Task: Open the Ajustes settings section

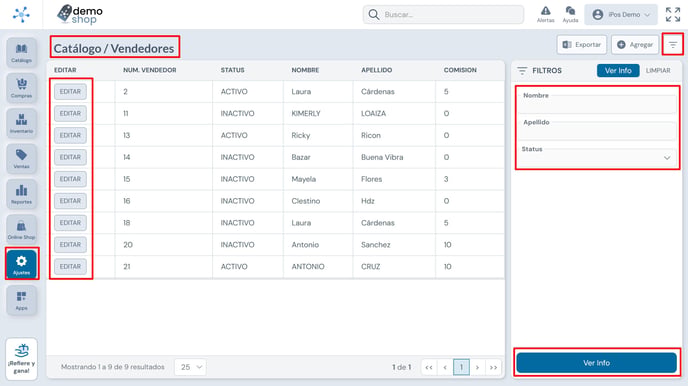Action: (x=22, y=264)
